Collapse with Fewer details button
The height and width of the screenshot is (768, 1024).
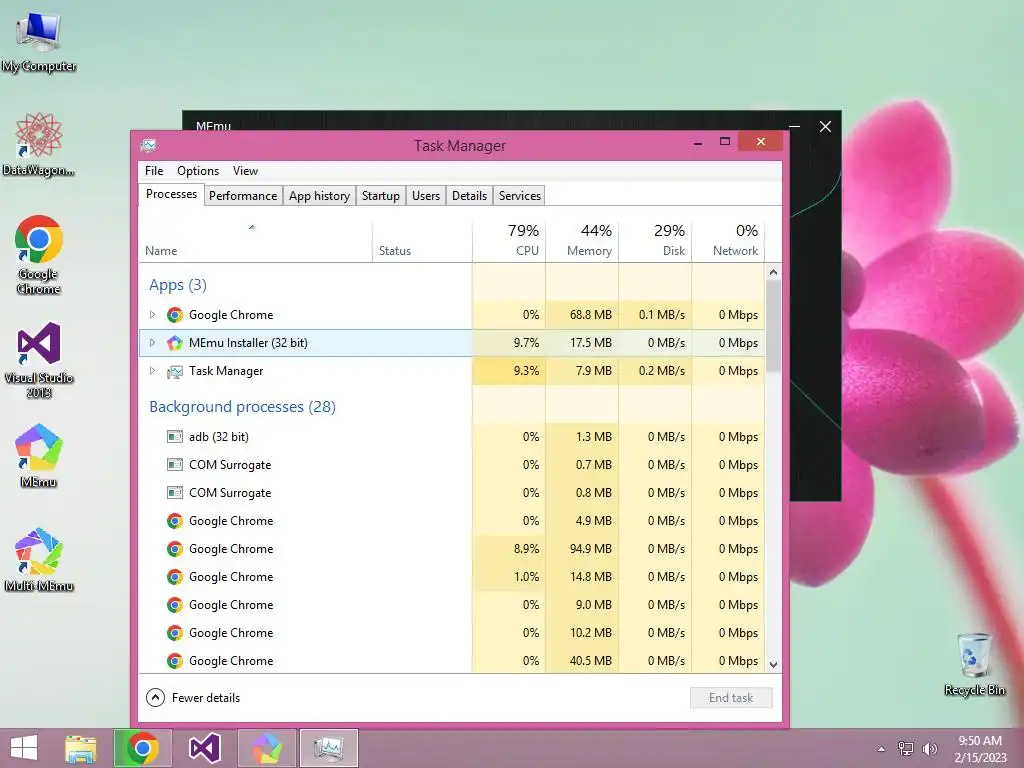point(193,698)
